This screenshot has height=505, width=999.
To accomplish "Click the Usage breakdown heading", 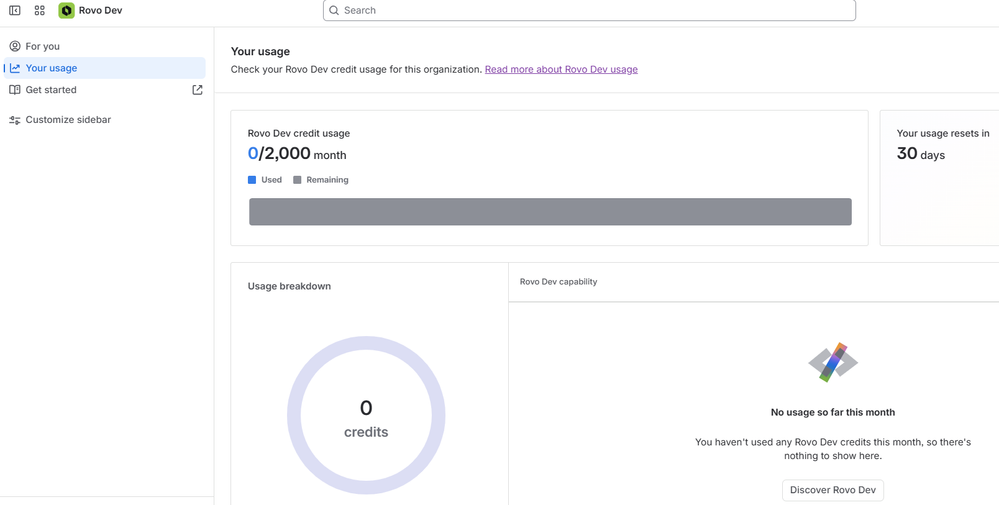I will (x=289, y=287).
